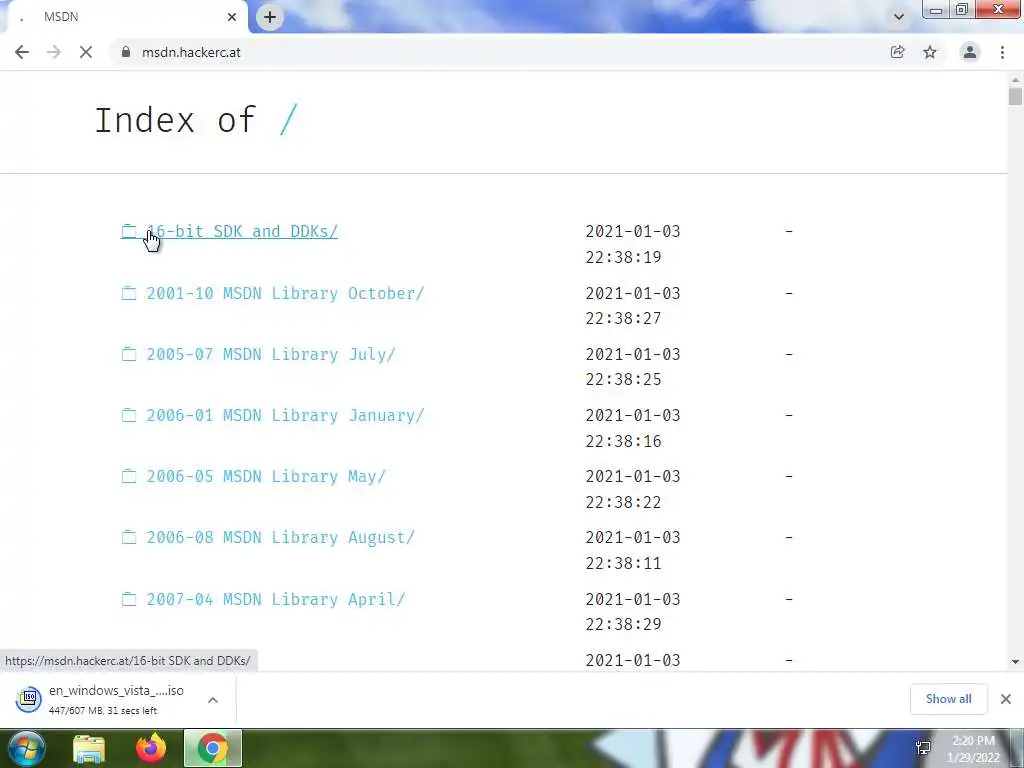The image size is (1024, 768).
Task: Close the downloads bar
Action: click(x=1006, y=699)
